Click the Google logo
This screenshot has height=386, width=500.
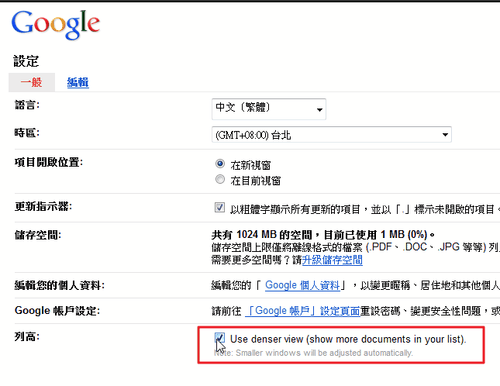(56, 24)
